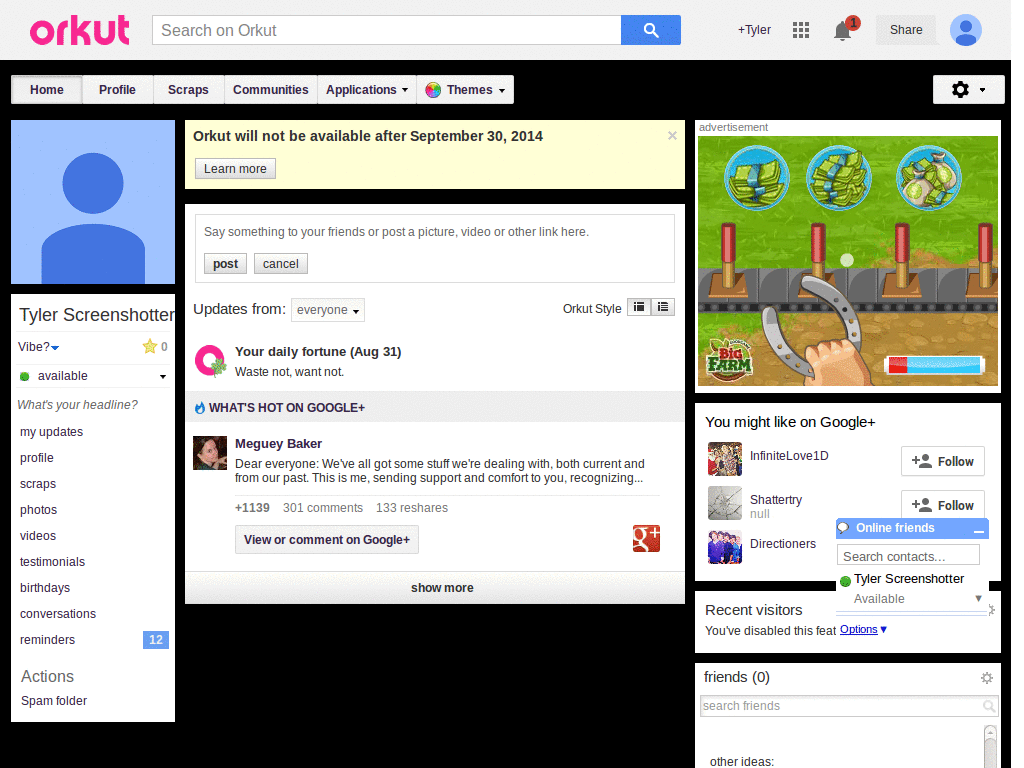Screen dimensions: 1024x768
Task: Open the friends panel gear icon
Action: tap(987, 678)
